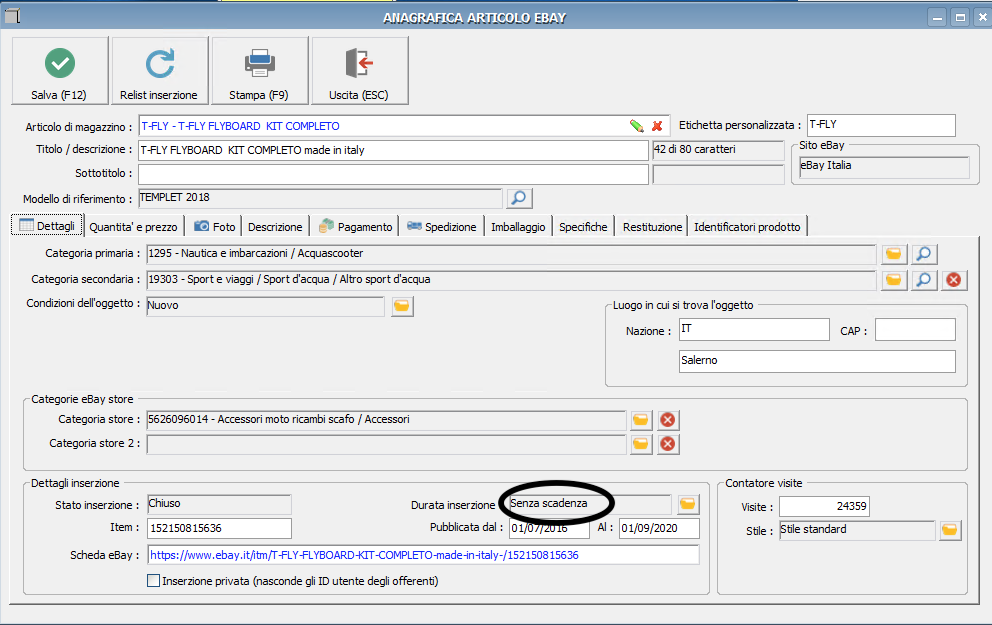Go to the Foto tab
The image size is (992, 625).
[214, 226]
